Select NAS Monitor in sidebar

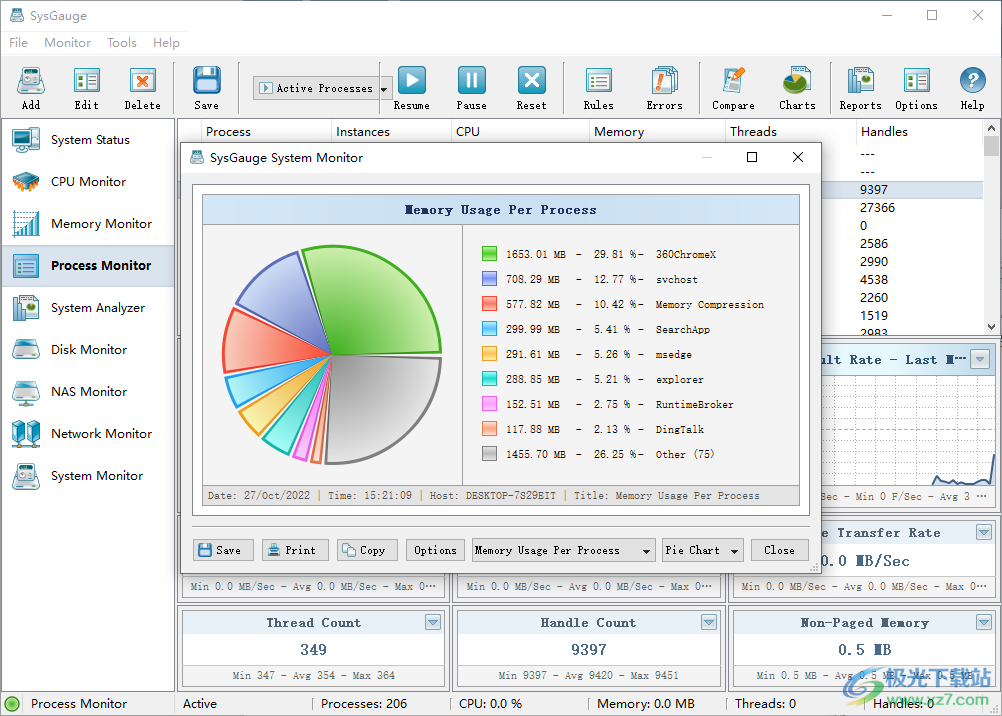pos(88,392)
